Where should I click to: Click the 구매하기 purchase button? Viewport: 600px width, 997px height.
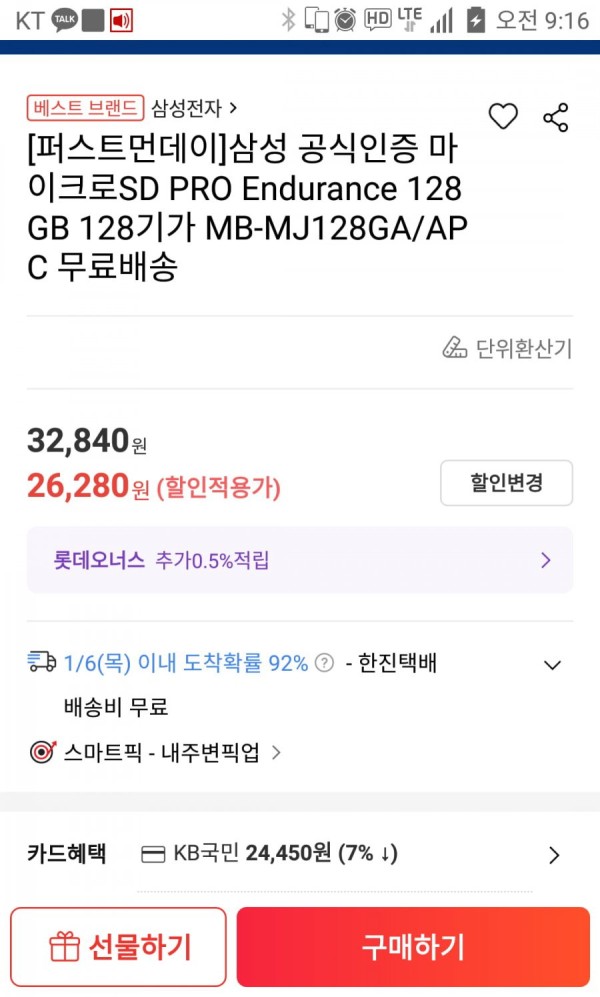pyautogui.click(x=413, y=947)
